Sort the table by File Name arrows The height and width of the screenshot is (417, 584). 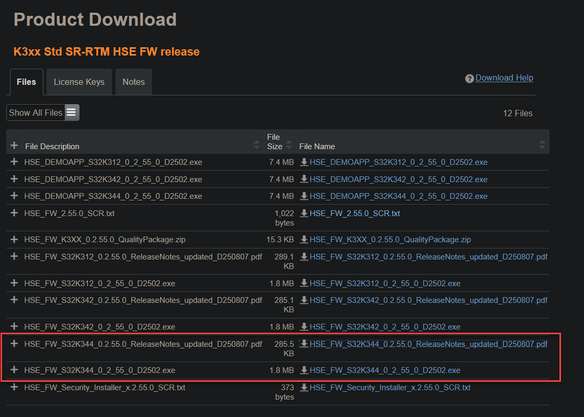coord(542,145)
